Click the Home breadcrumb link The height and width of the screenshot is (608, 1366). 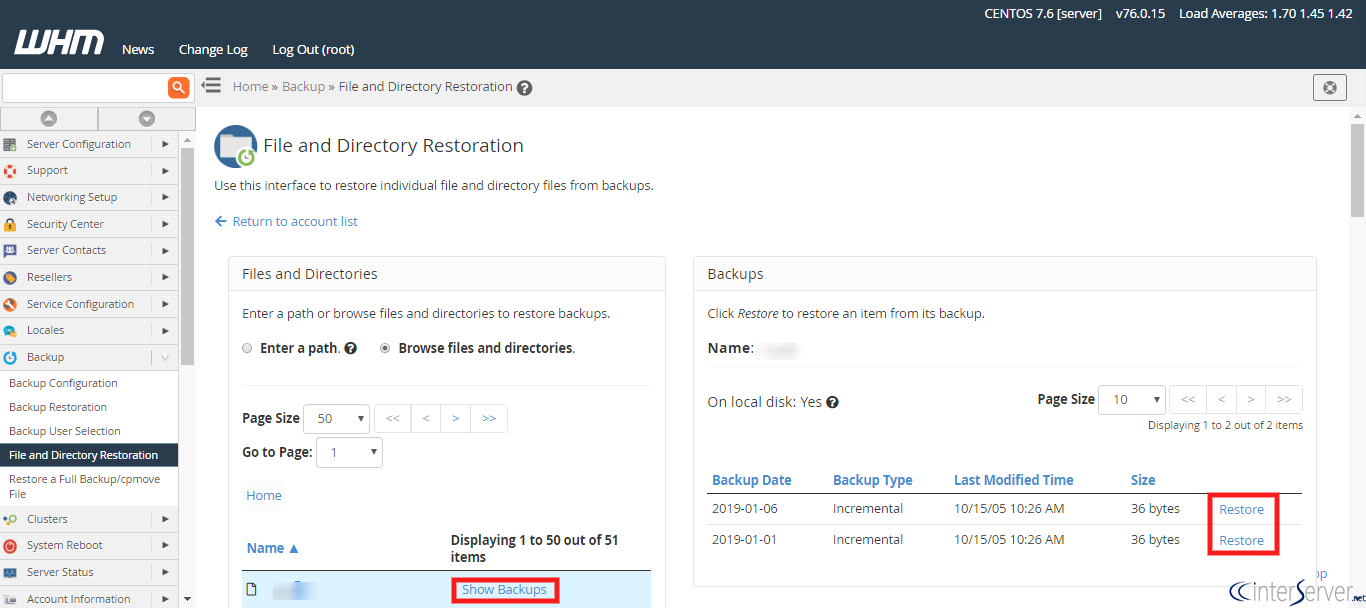(x=250, y=87)
